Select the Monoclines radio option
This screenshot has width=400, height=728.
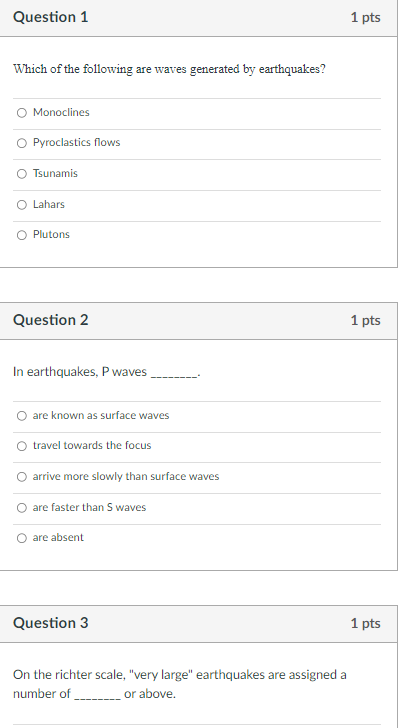coord(22,113)
